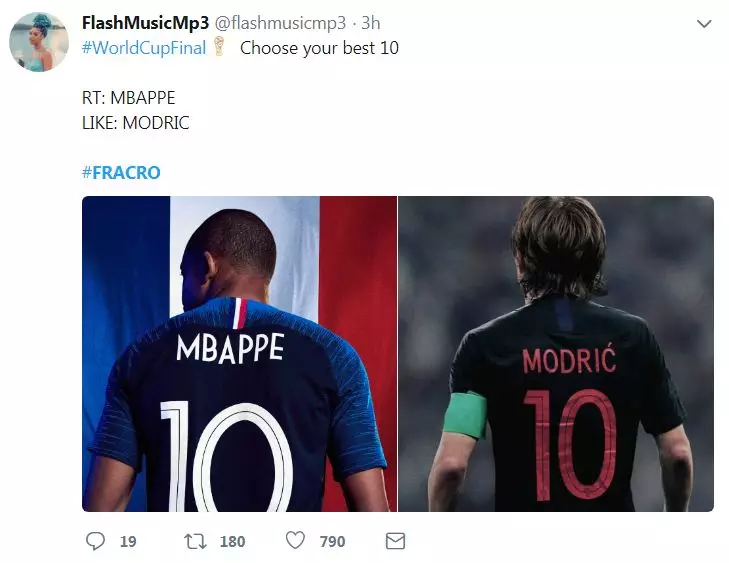The width and height of the screenshot is (729, 563).
Task: Click the retweet count 180
Action: (x=232, y=541)
